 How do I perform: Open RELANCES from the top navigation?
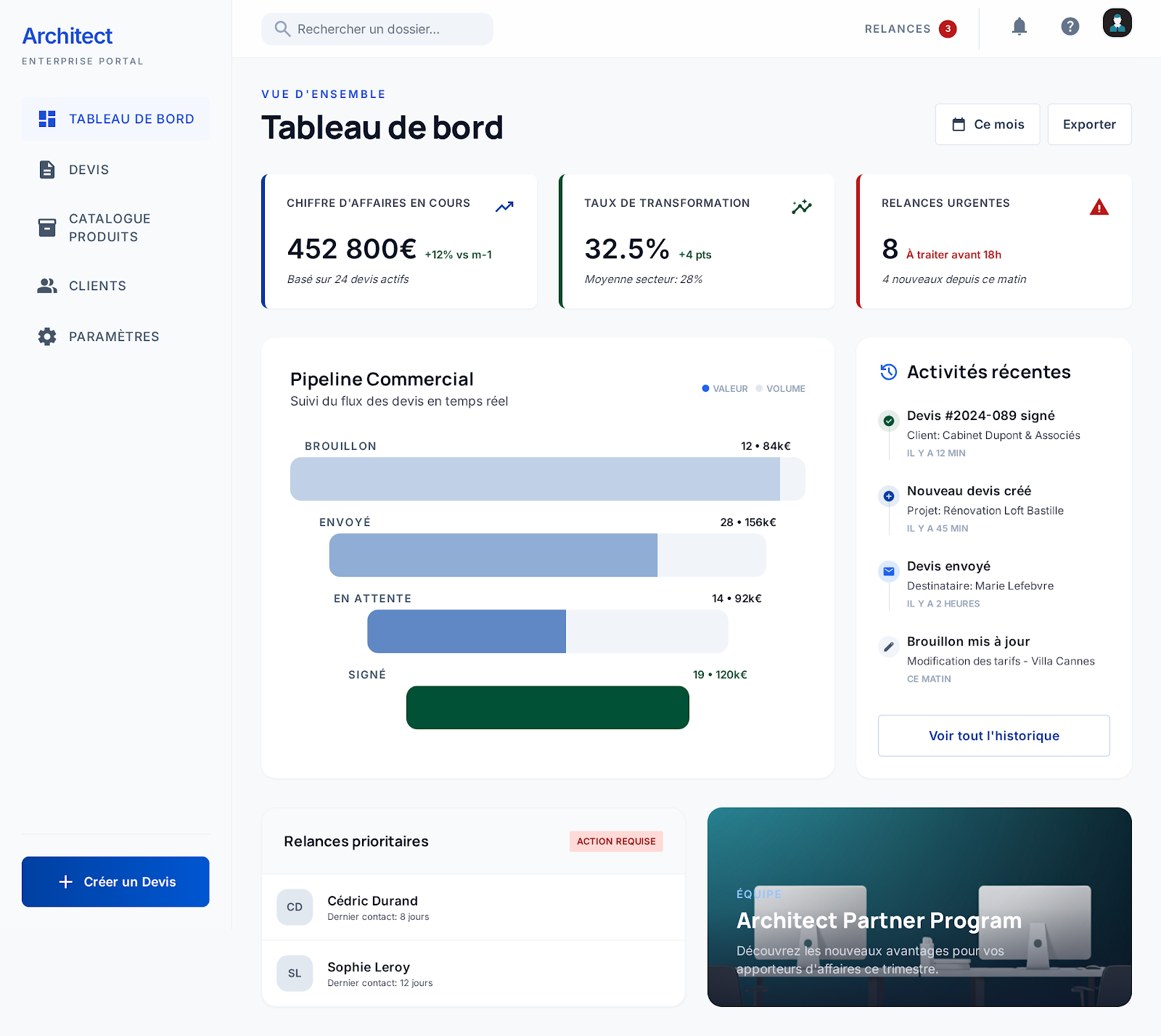coord(897,28)
